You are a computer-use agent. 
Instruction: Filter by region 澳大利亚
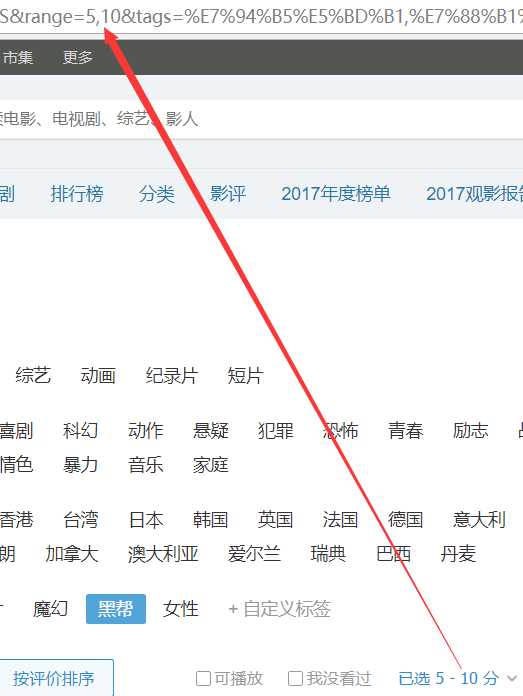(x=163, y=554)
